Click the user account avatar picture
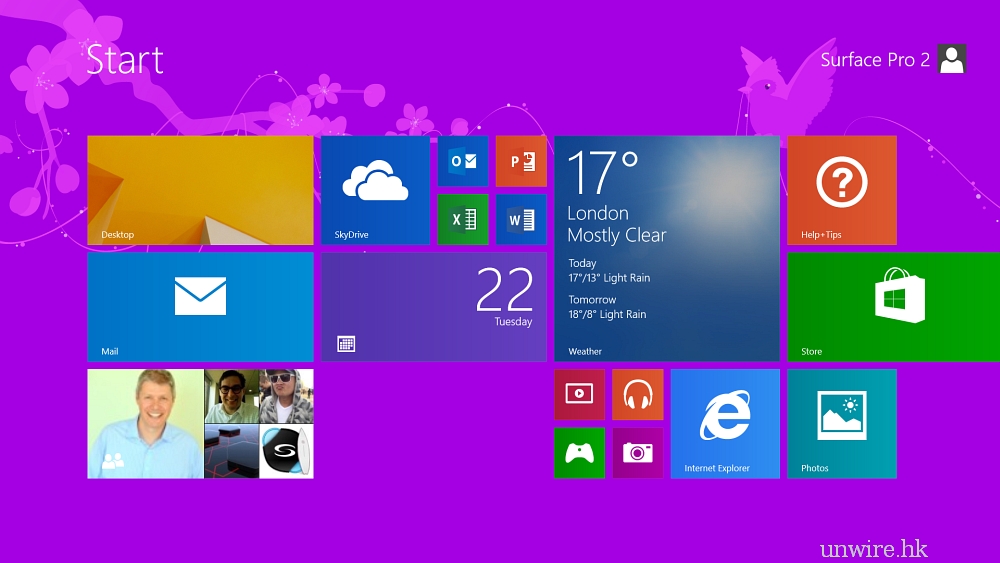This screenshot has height=563, width=1000. (x=952, y=59)
